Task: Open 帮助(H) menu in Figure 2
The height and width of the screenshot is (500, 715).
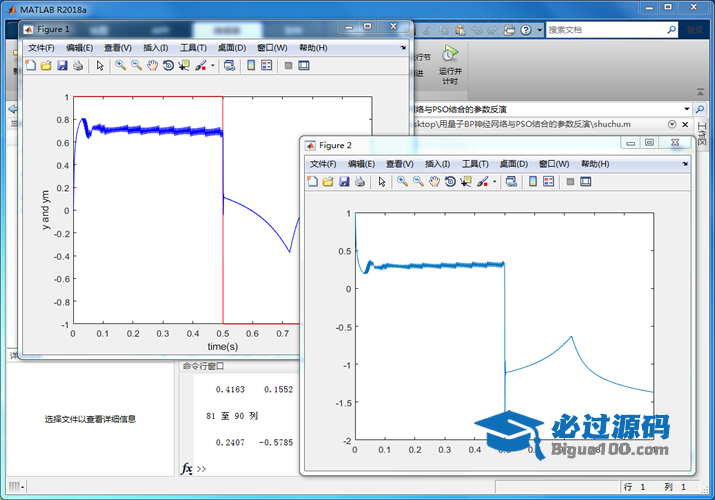Action: 595,164
